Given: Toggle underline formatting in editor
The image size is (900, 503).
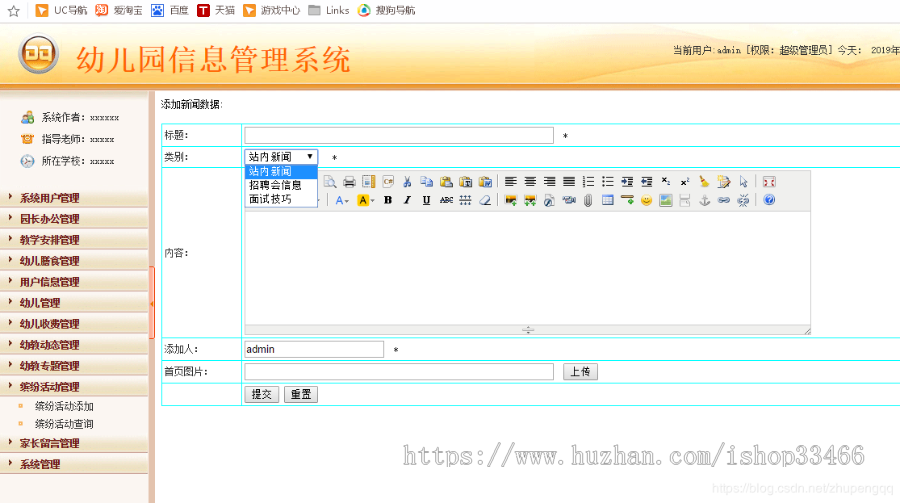Looking at the screenshot, I should (426, 200).
